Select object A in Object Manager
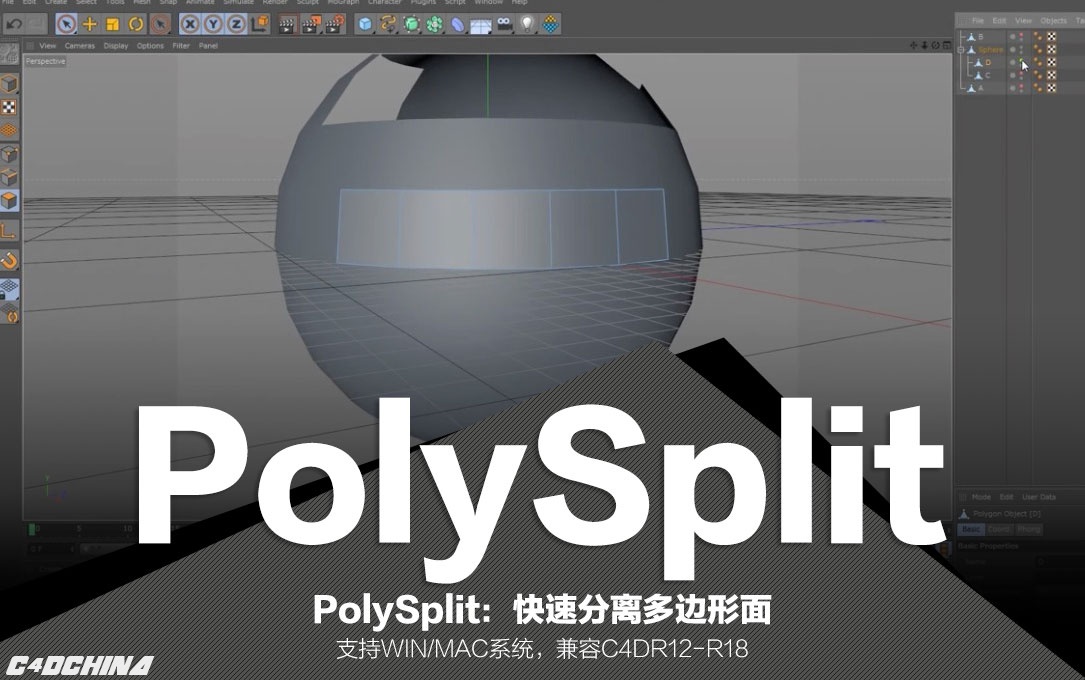Image resolution: width=1085 pixels, height=680 pixels. click(x=981, y=89)
